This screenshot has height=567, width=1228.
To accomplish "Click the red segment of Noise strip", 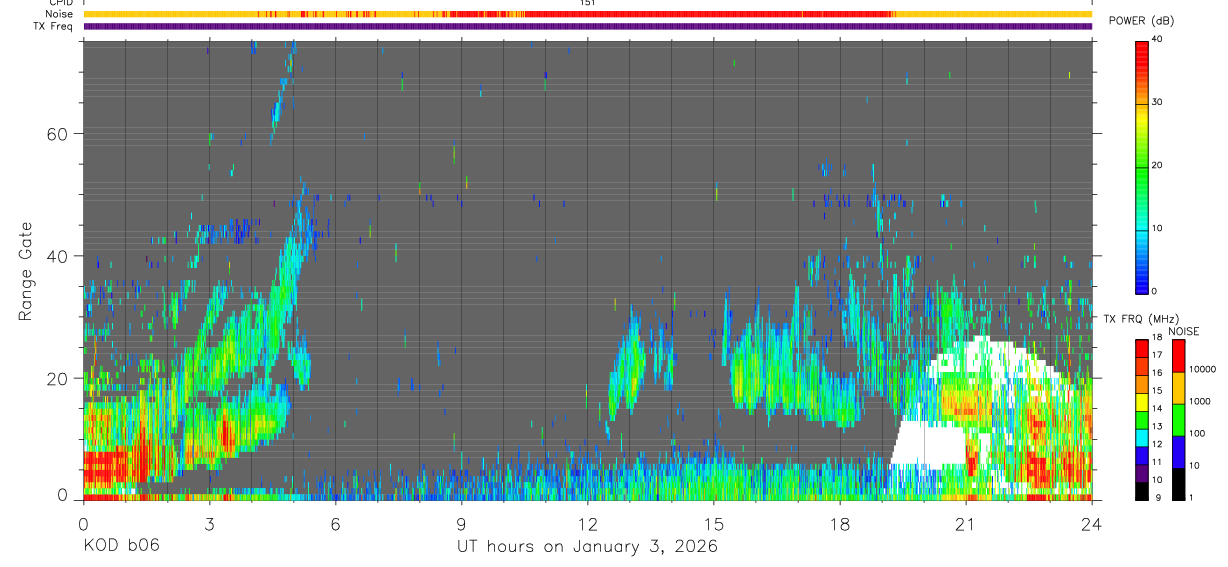I will coord(707,14).
